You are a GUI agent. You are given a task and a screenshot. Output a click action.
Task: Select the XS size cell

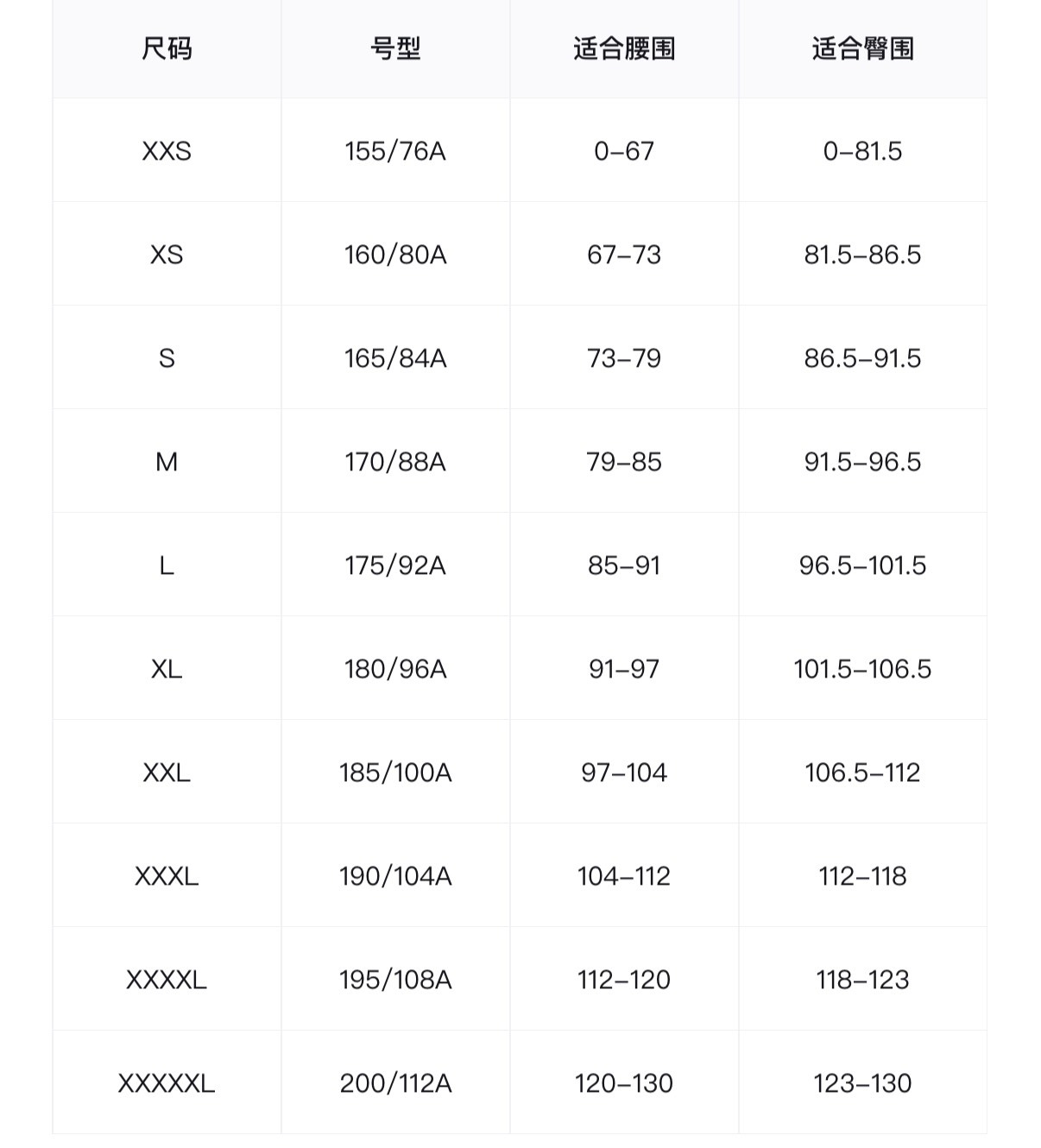tap(167, 255)
